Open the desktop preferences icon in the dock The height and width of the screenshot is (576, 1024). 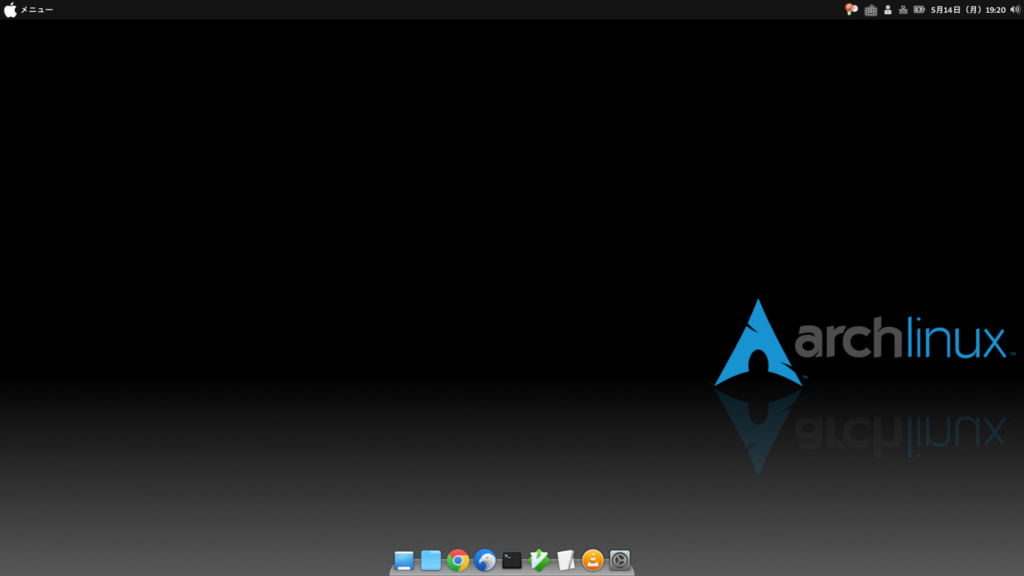point(404,561)
